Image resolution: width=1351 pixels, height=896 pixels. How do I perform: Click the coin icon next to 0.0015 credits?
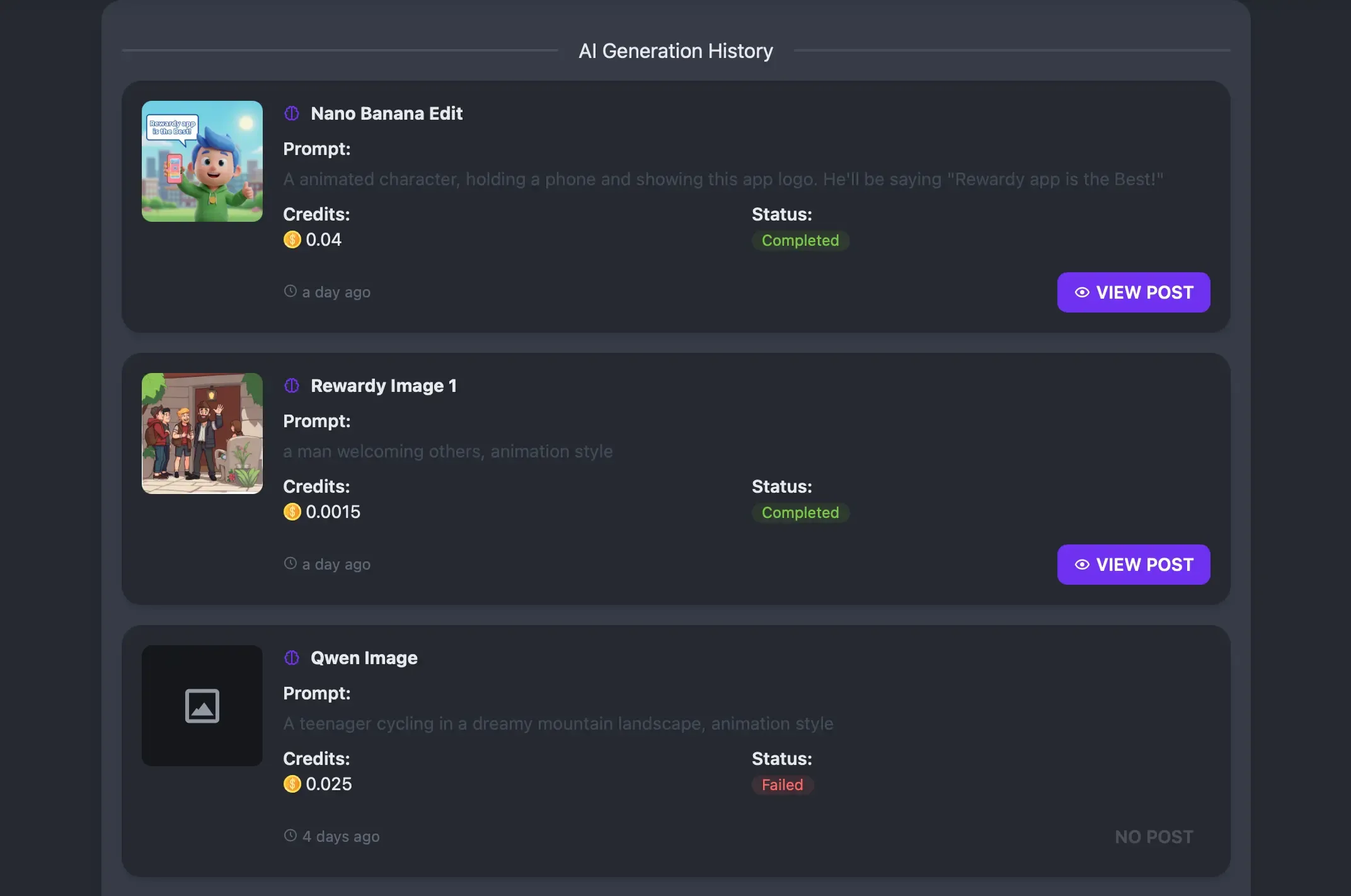pos(292,512)
